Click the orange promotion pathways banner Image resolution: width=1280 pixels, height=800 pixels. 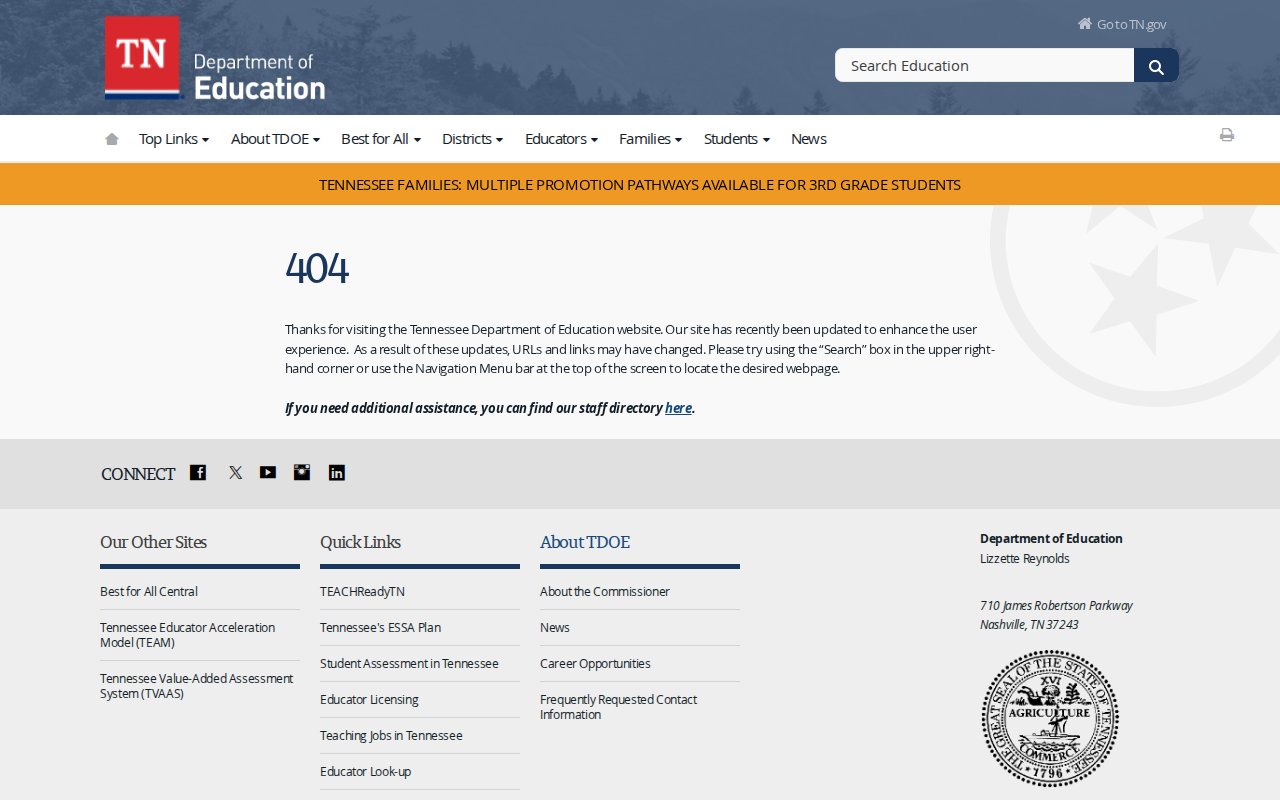pos(640,185)
